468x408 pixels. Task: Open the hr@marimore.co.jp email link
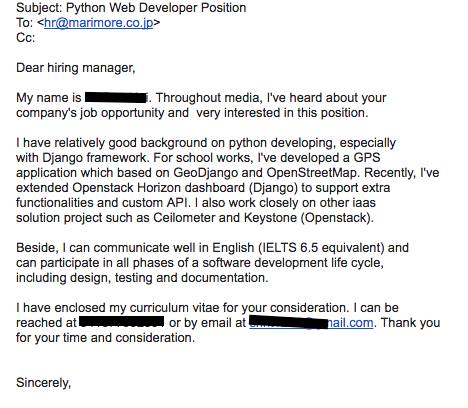tap(99, 23)
